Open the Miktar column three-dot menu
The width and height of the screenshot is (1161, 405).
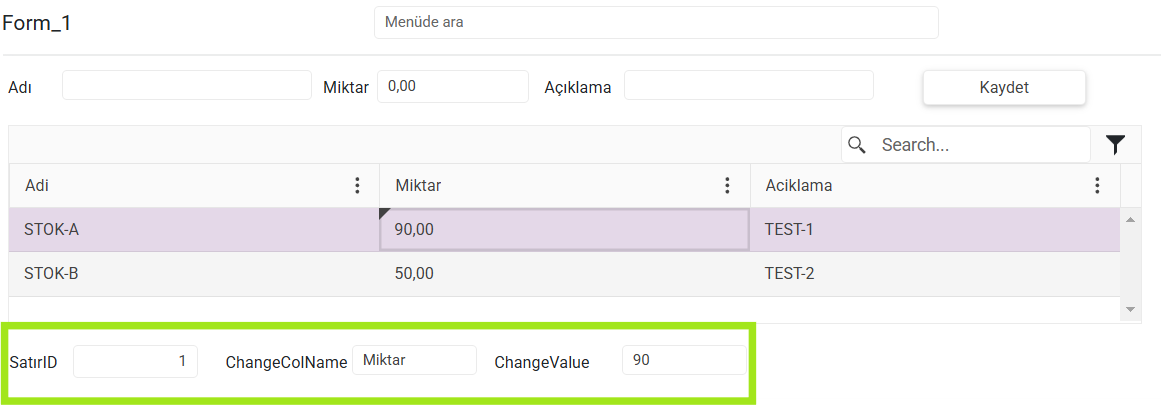(x=727, y=185)
